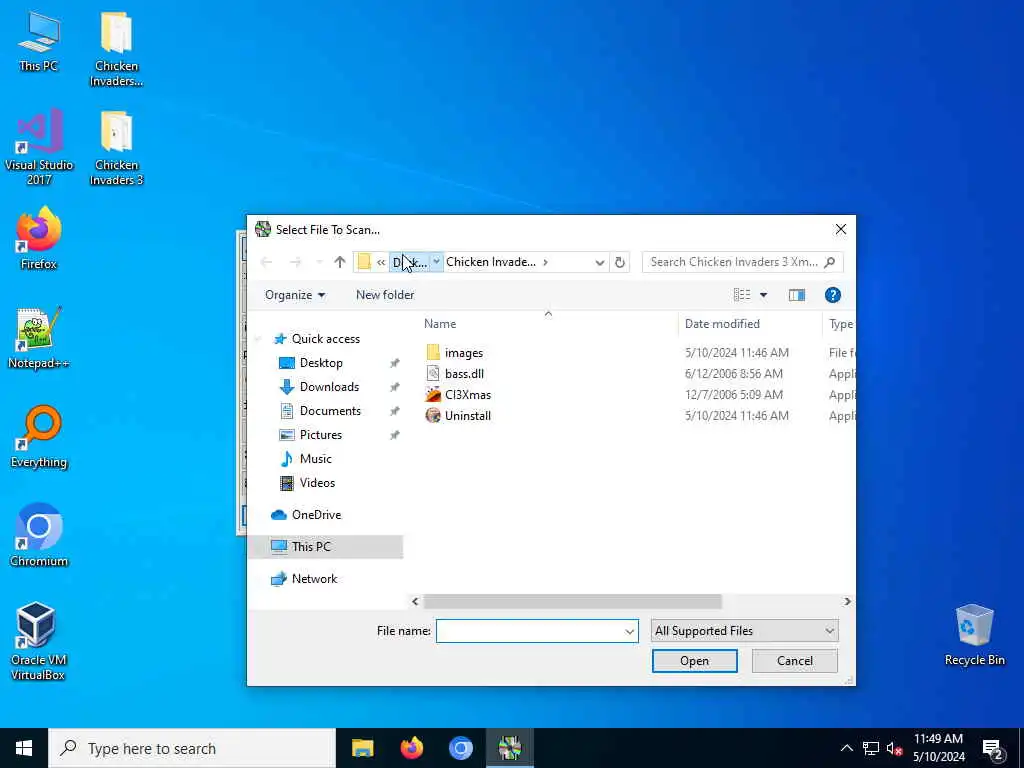Viewport: 1024px width, 768px height.
Task: Open dialog Help question mark
Action: pyautogui.click(x=833, y=295)
